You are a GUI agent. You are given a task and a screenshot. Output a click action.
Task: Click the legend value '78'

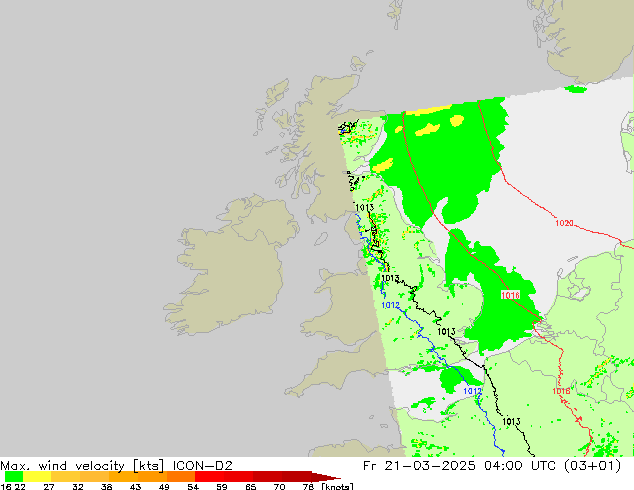click(308, 486)
